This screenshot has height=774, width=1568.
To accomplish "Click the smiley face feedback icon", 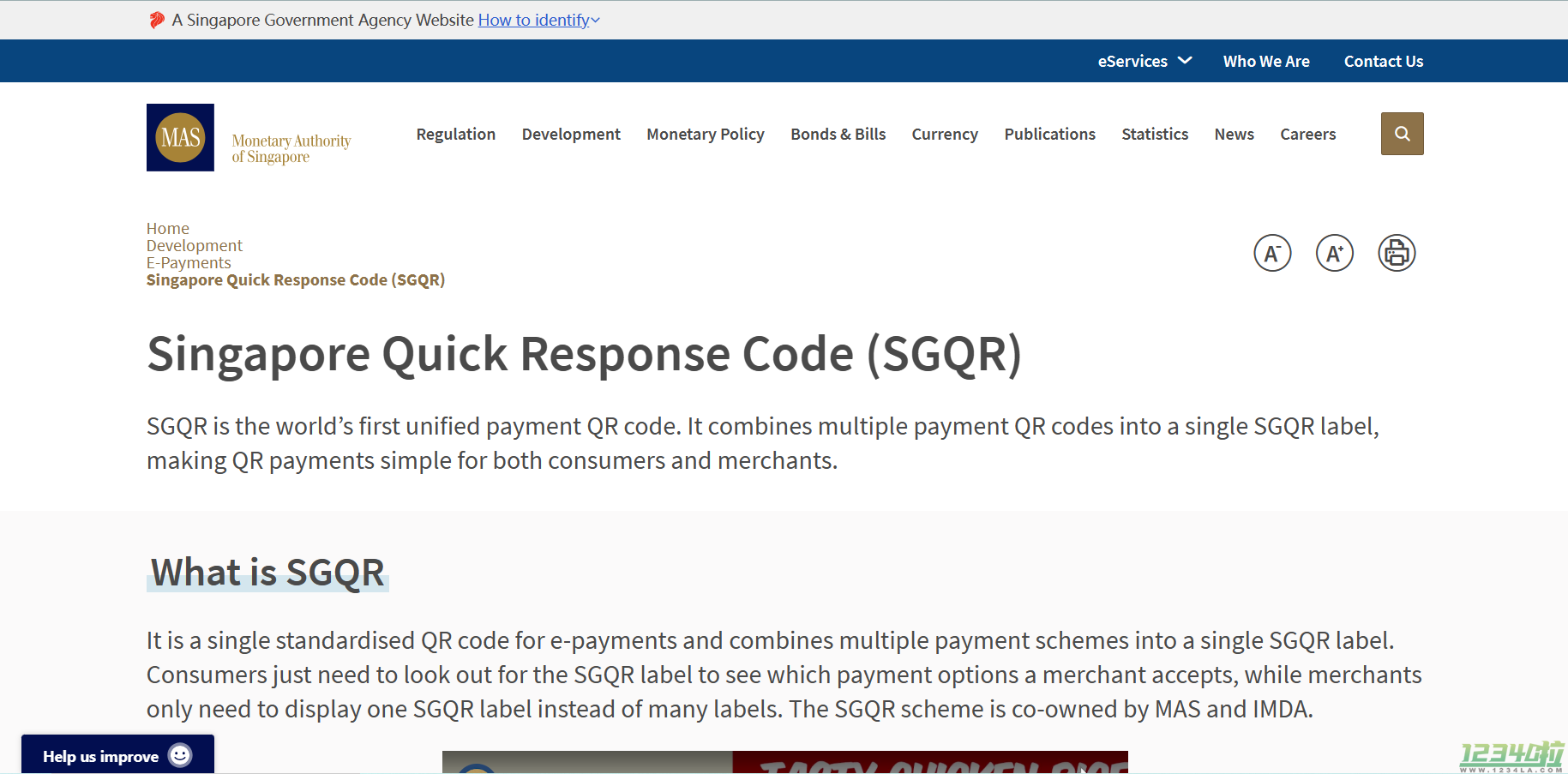I will tap(180, 755).
